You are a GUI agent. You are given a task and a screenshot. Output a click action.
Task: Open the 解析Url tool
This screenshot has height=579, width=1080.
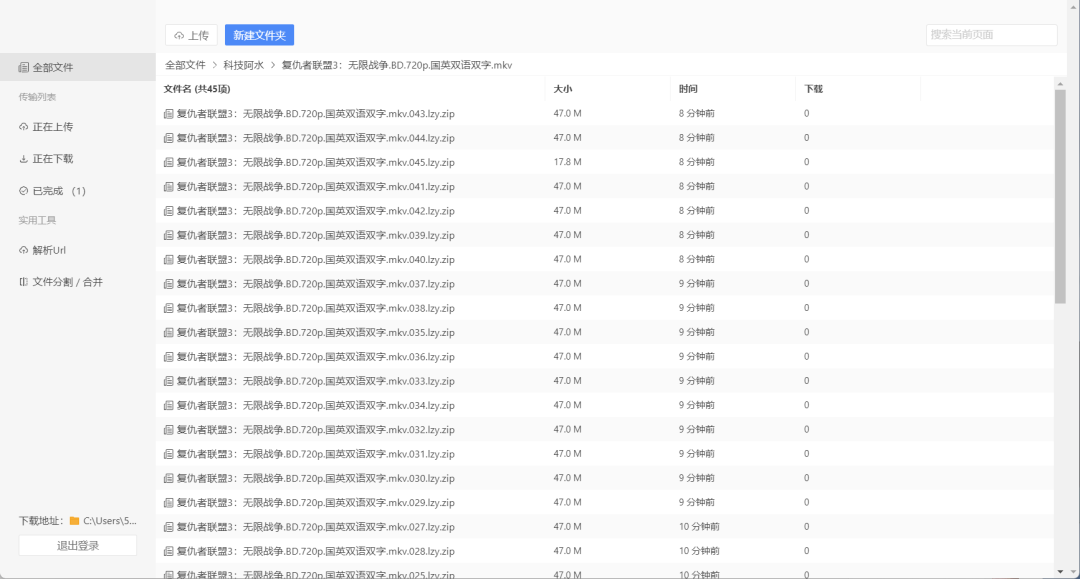48,250
